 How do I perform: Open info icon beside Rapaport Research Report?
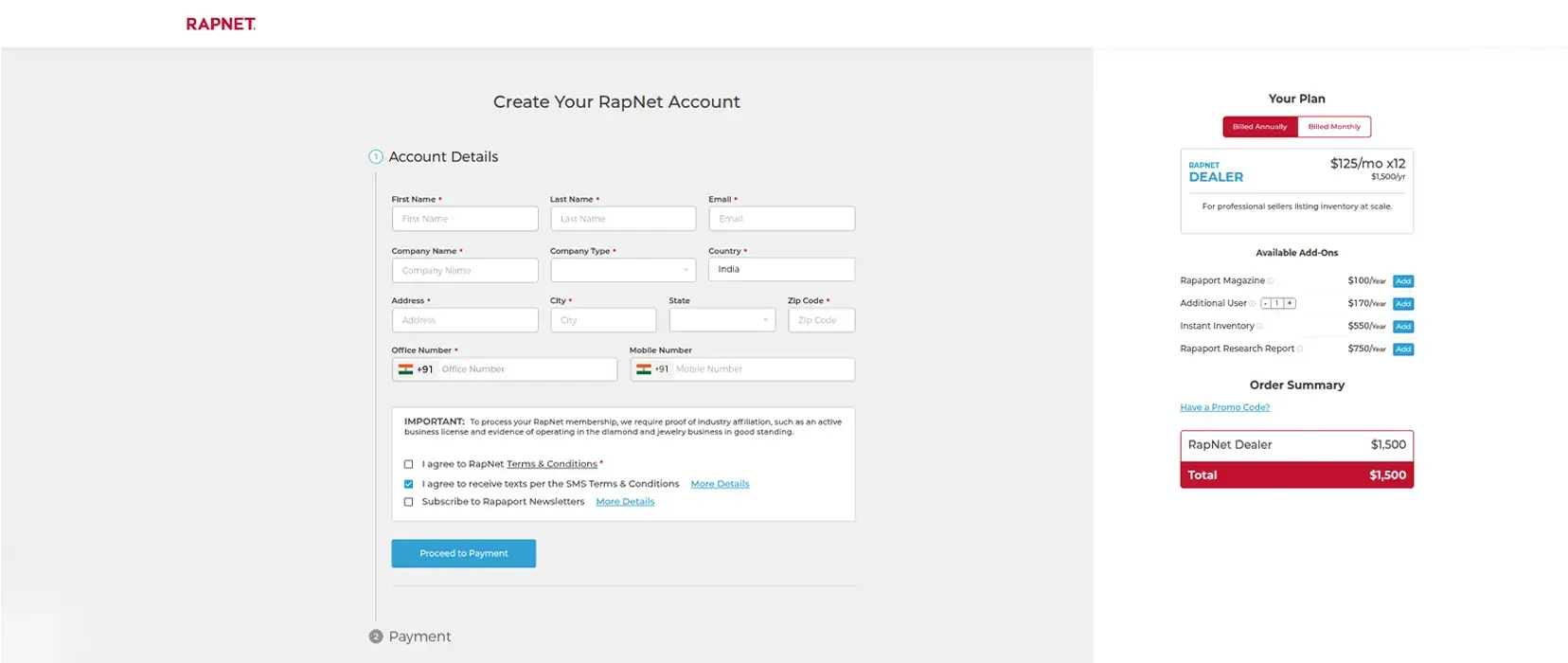point(1300,349)
